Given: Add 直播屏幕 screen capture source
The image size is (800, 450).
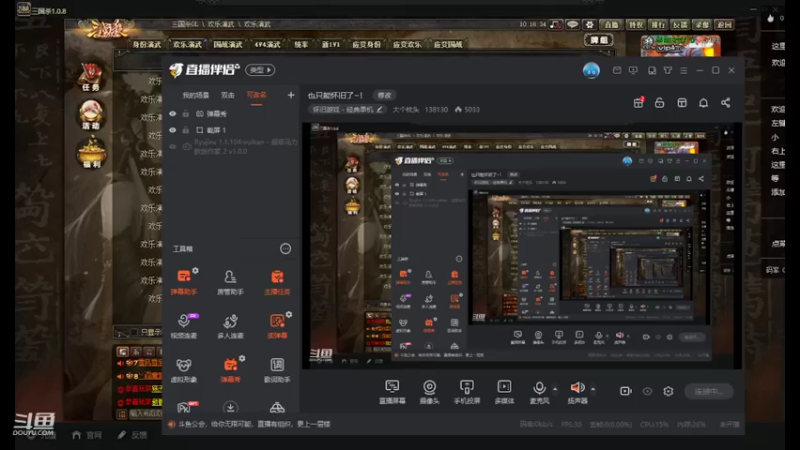Looking at the screenshot, I should [x=392, y=391].
